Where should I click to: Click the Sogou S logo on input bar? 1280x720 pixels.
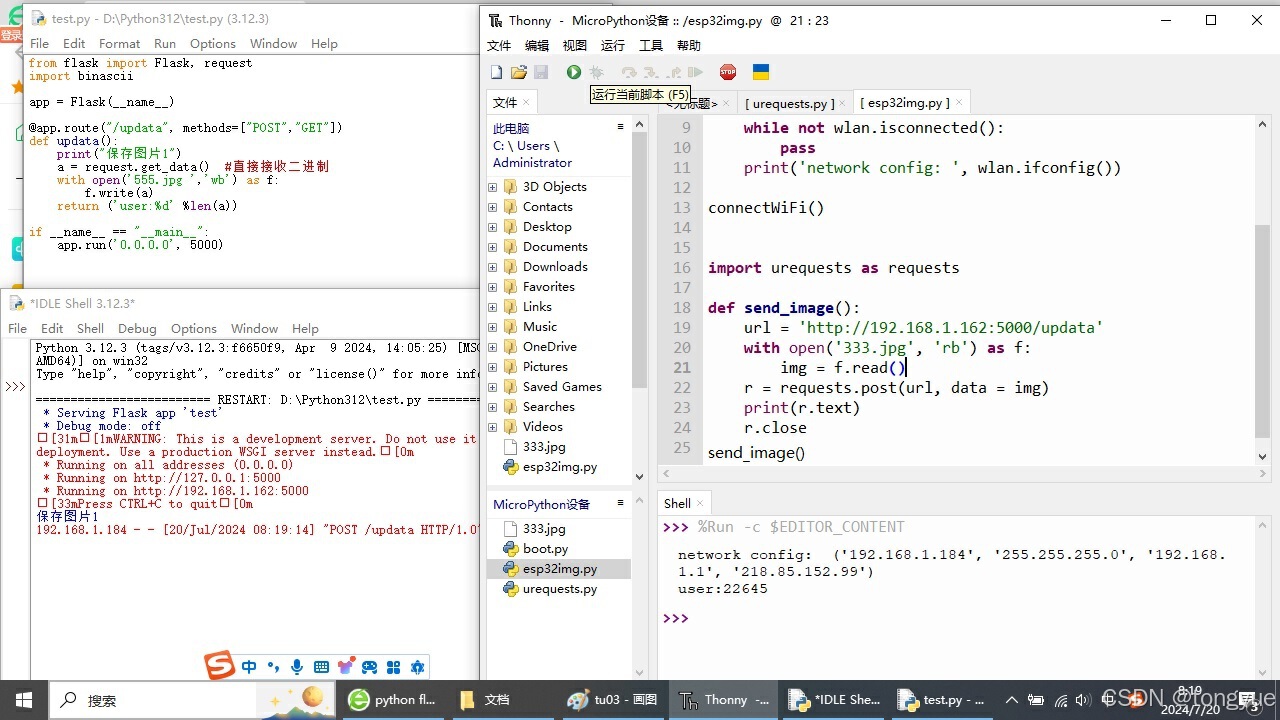tap(219, 665)
